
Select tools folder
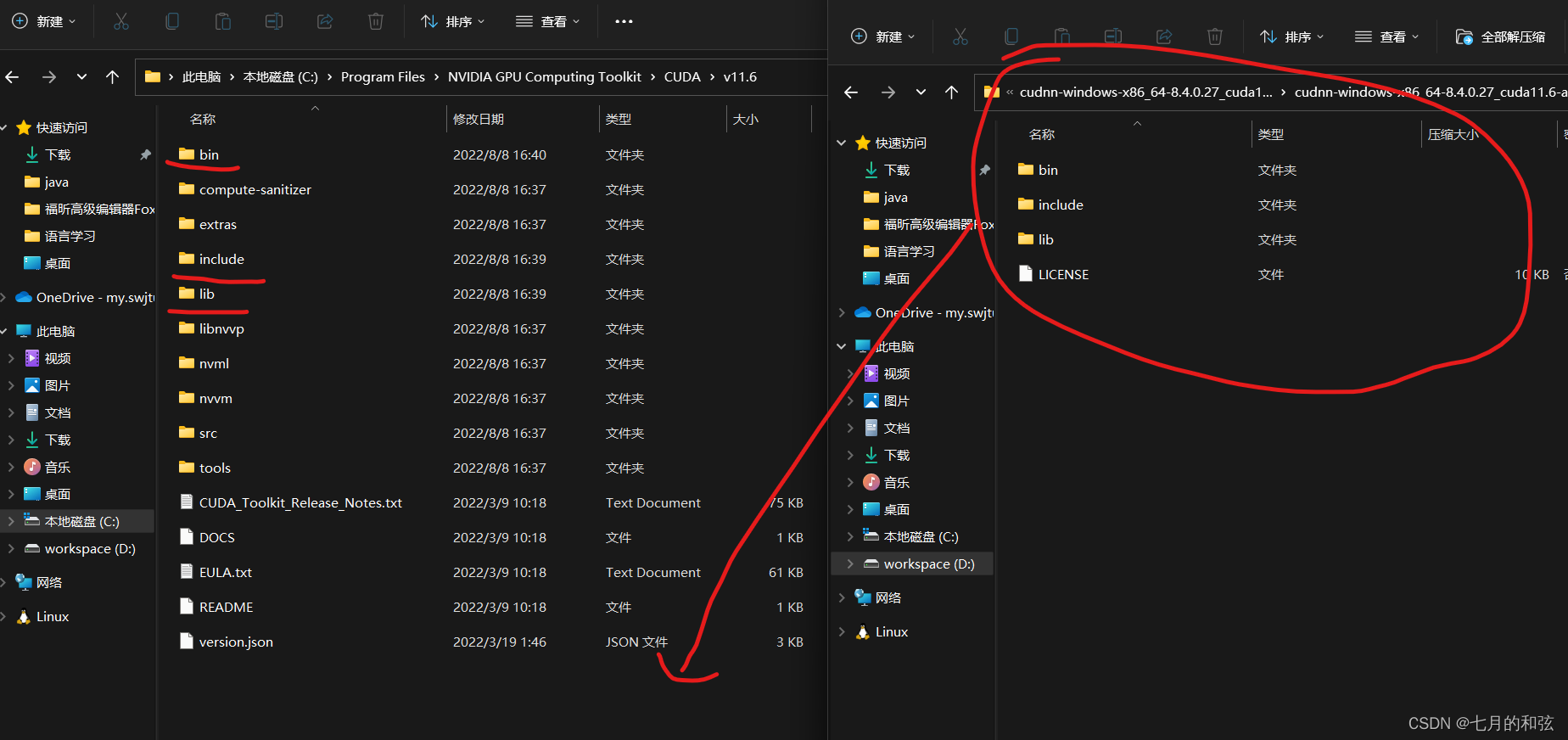(215, 468)
